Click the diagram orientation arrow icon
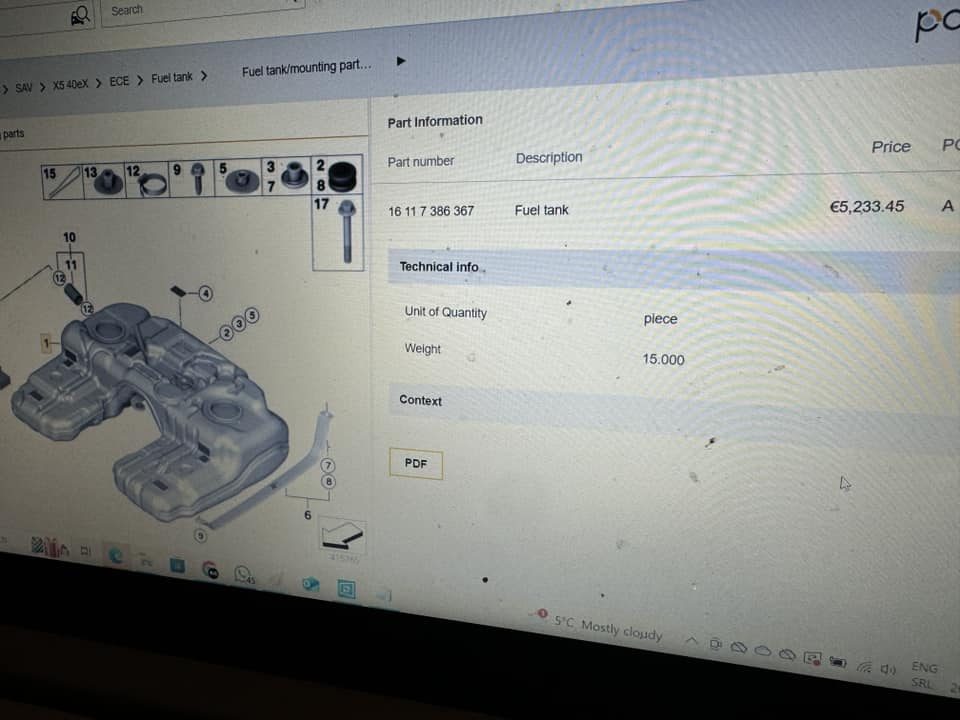960x720 pixels. (342, 536)
